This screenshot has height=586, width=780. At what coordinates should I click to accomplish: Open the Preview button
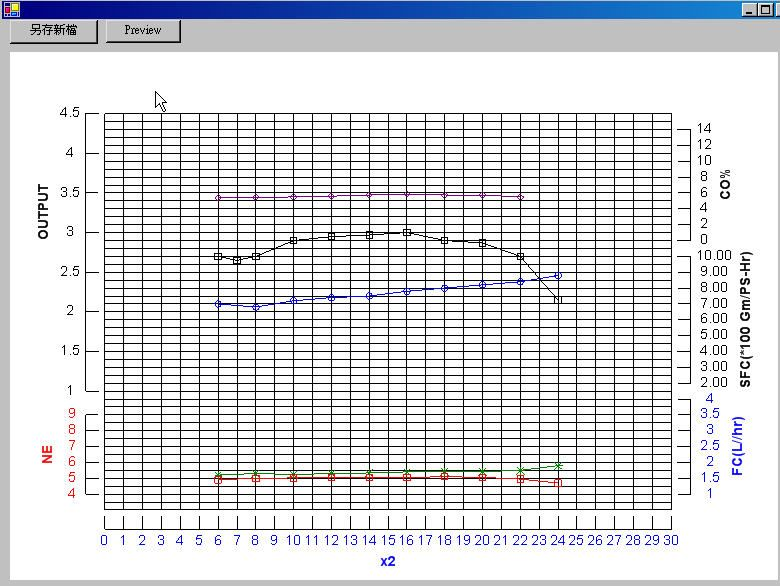click(143, 30)
